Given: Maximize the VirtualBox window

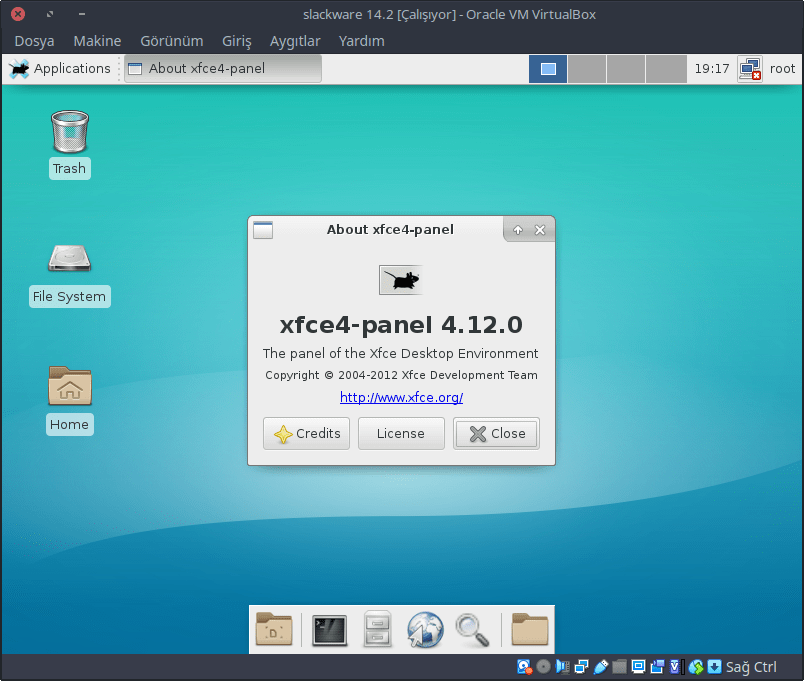Looking at the screenshot, I should [50, 14].
